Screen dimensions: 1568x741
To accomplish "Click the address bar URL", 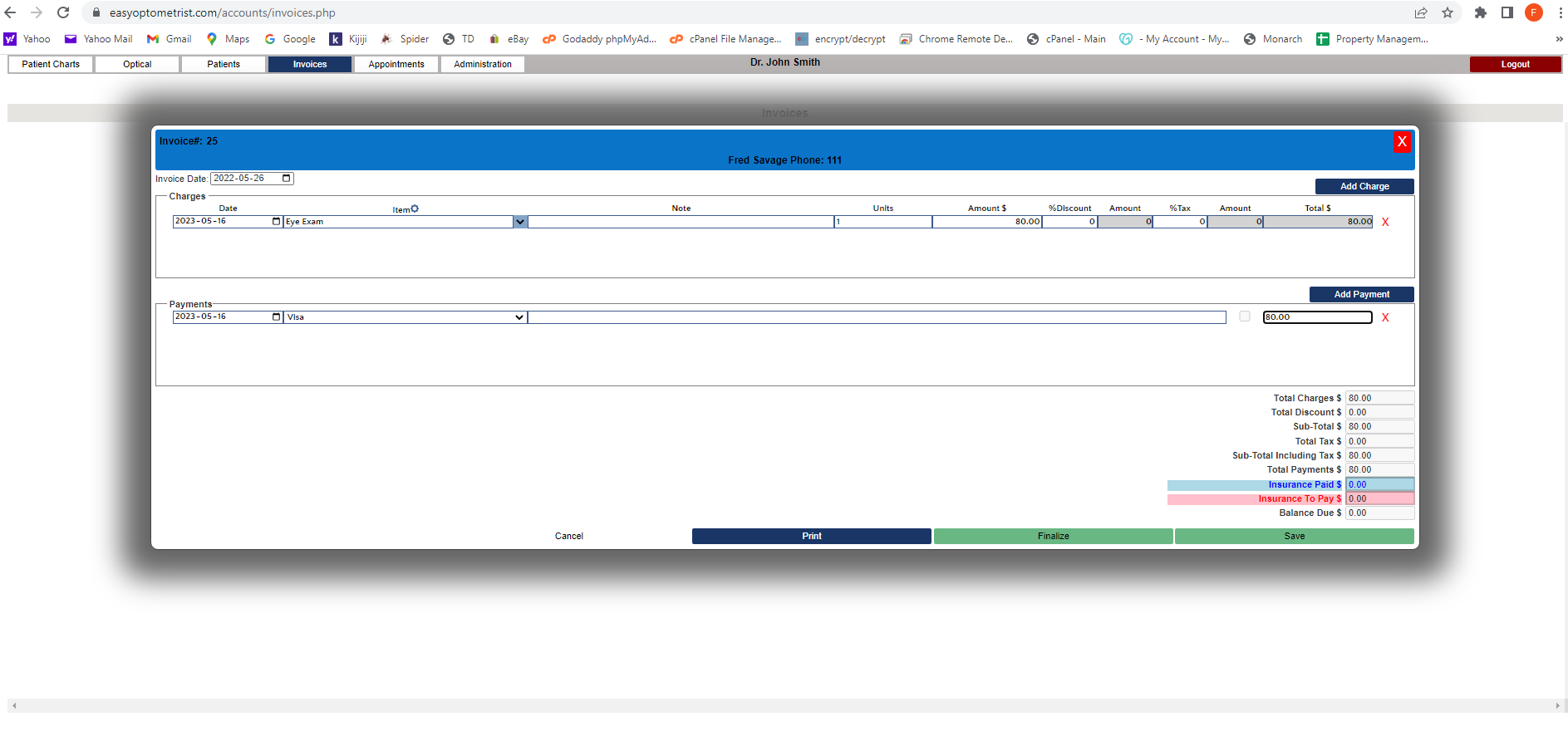I will tap(223, 12).
